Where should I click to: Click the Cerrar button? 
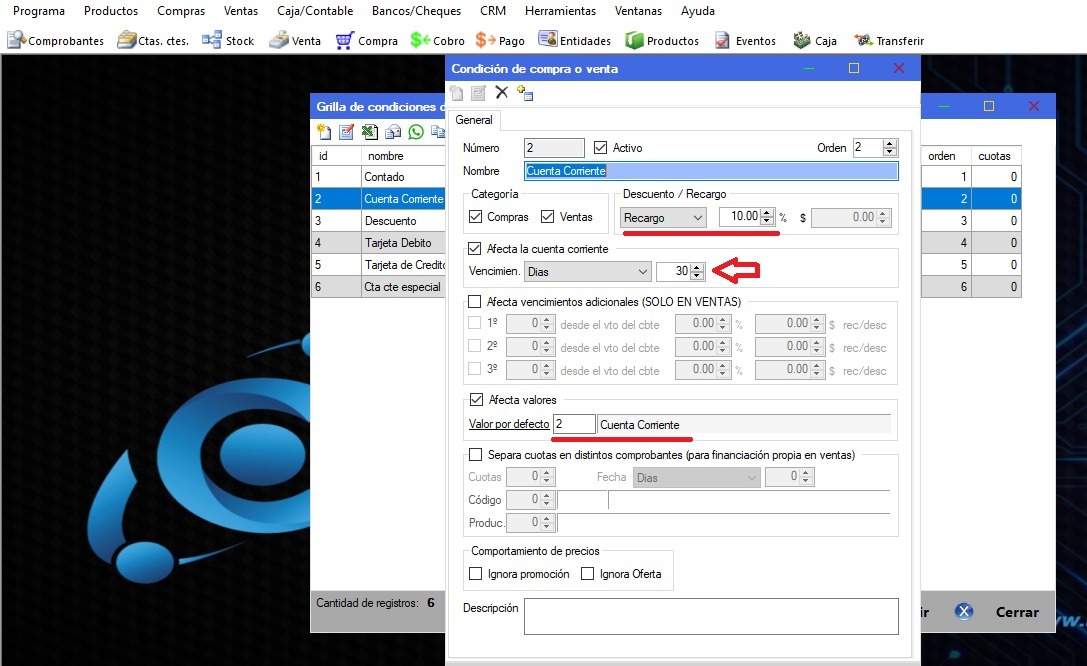tap(1001, 612)
